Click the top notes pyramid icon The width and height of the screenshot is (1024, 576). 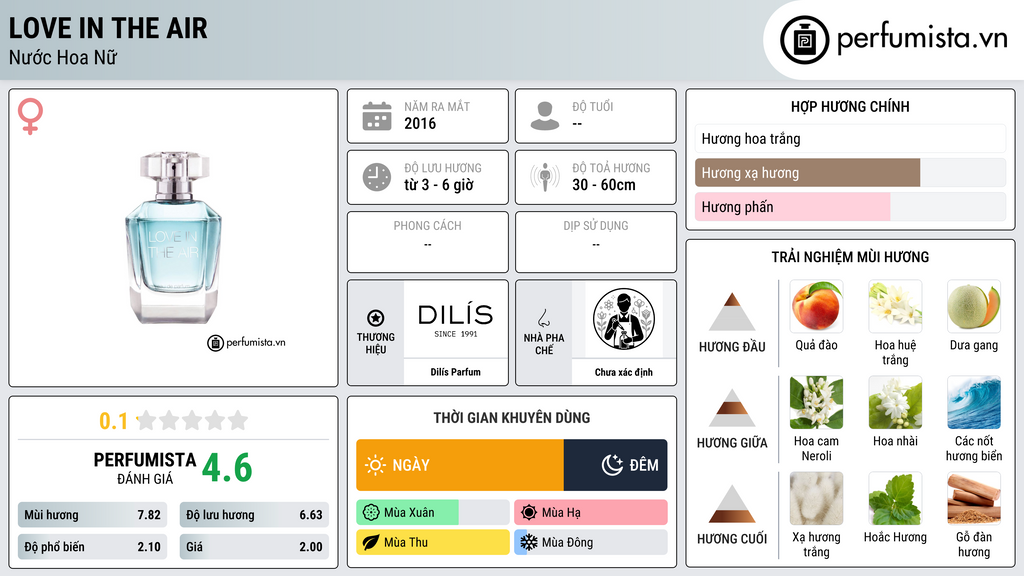[x=732, y=312]
